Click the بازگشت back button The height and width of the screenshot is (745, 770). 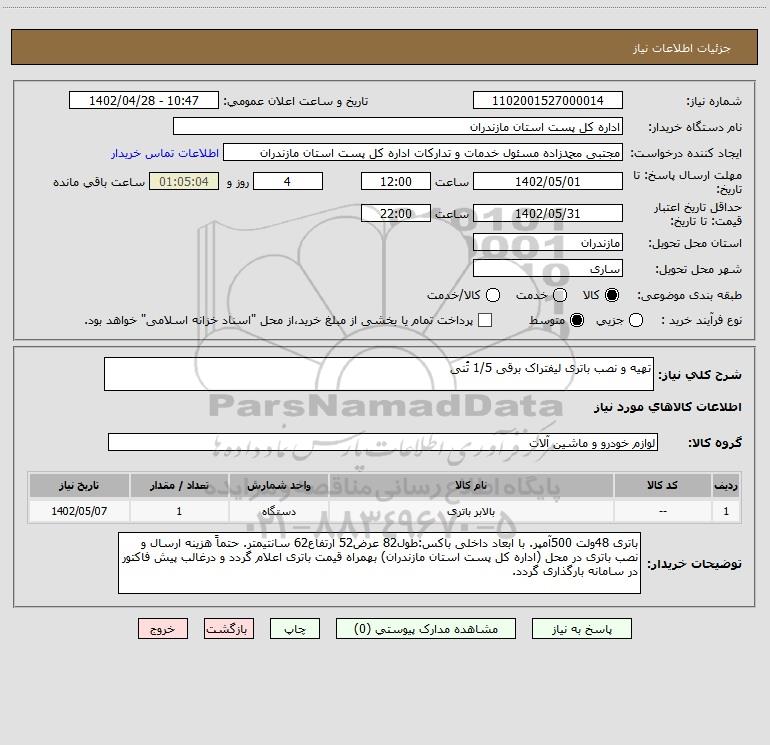(229, 629)
